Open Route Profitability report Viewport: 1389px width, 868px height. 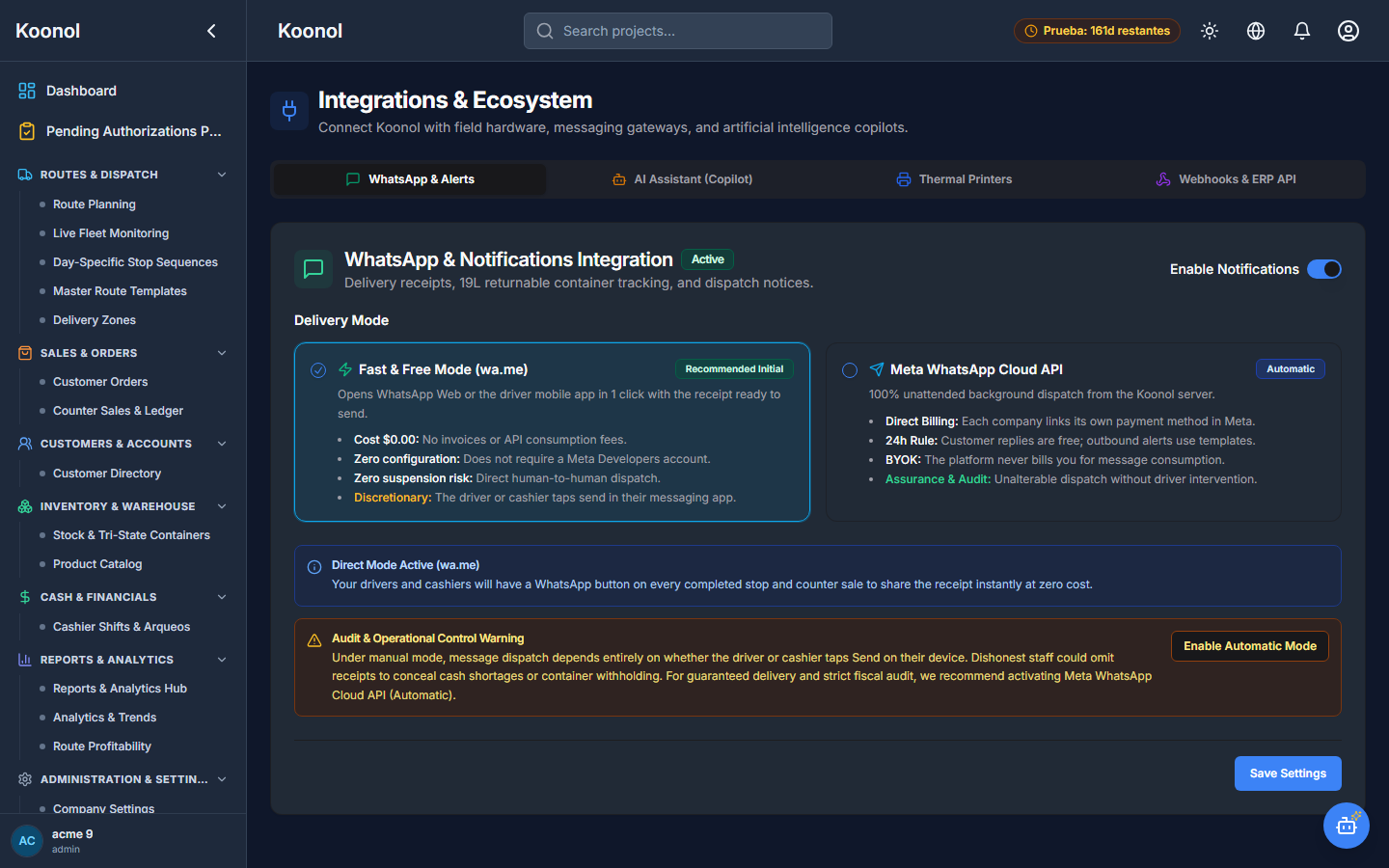(x=102, y=746)
